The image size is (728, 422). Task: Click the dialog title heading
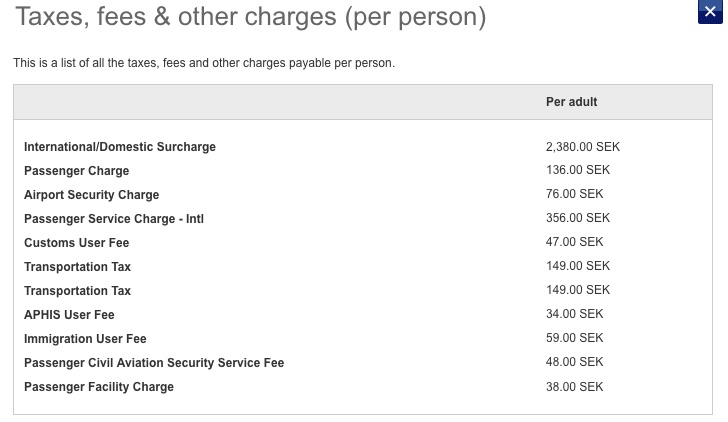(251, 17)
